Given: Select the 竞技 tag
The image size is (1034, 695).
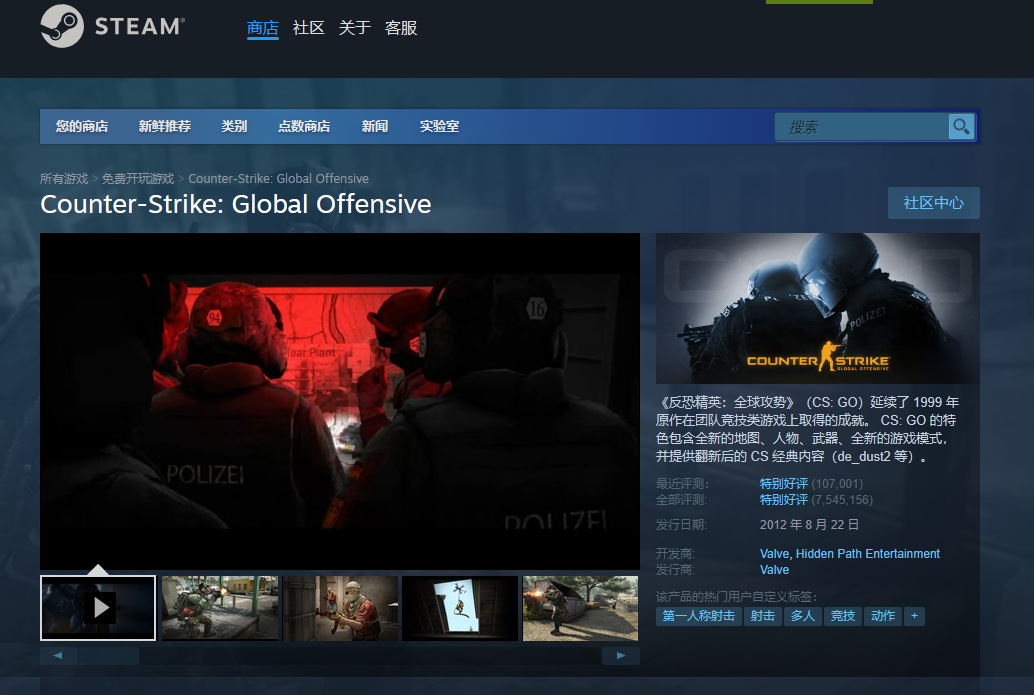Looking at the screenshot, I should point(843,616).
